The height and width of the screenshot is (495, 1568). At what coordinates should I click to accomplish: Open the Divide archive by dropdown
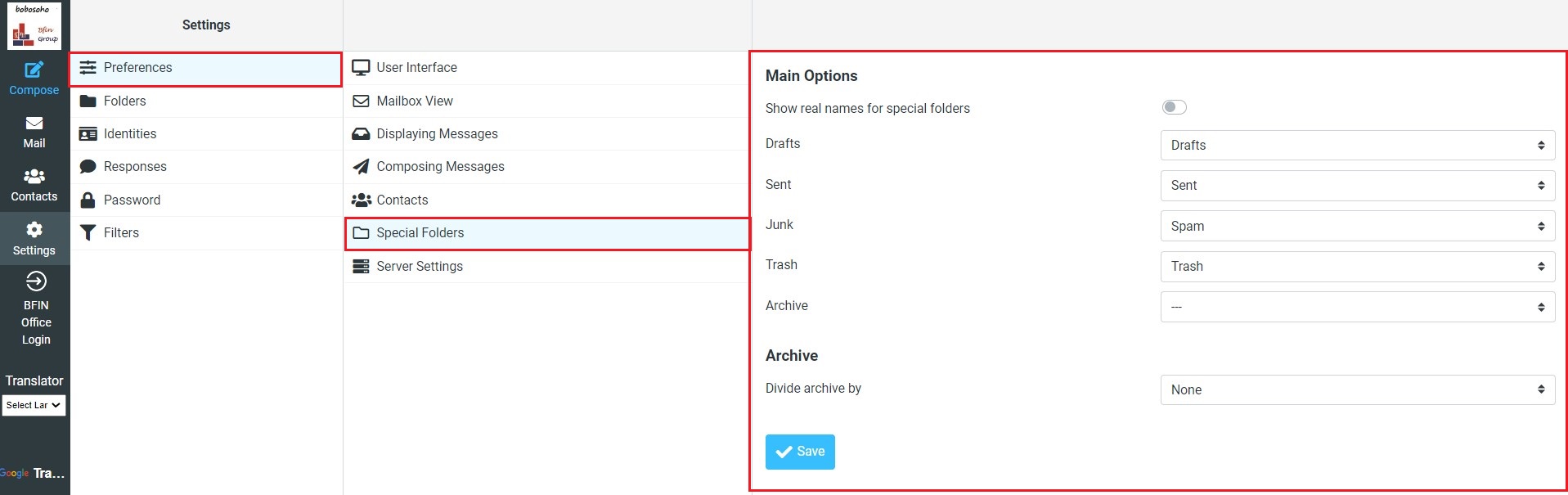(x=1356, y=390)
